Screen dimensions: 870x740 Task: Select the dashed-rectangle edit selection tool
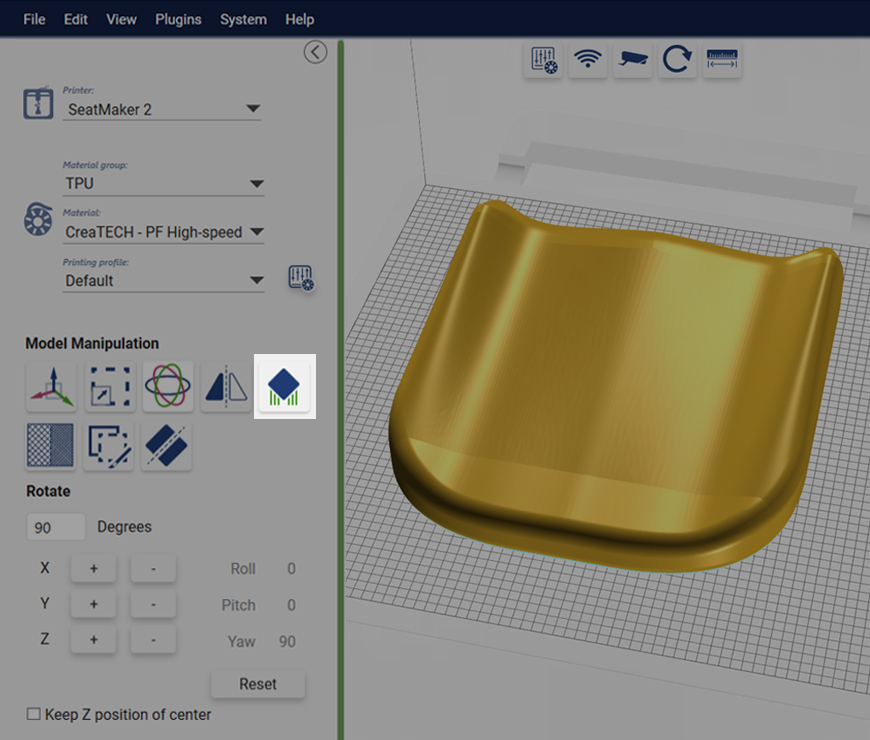pyautogui.click(x=109, y=445)
